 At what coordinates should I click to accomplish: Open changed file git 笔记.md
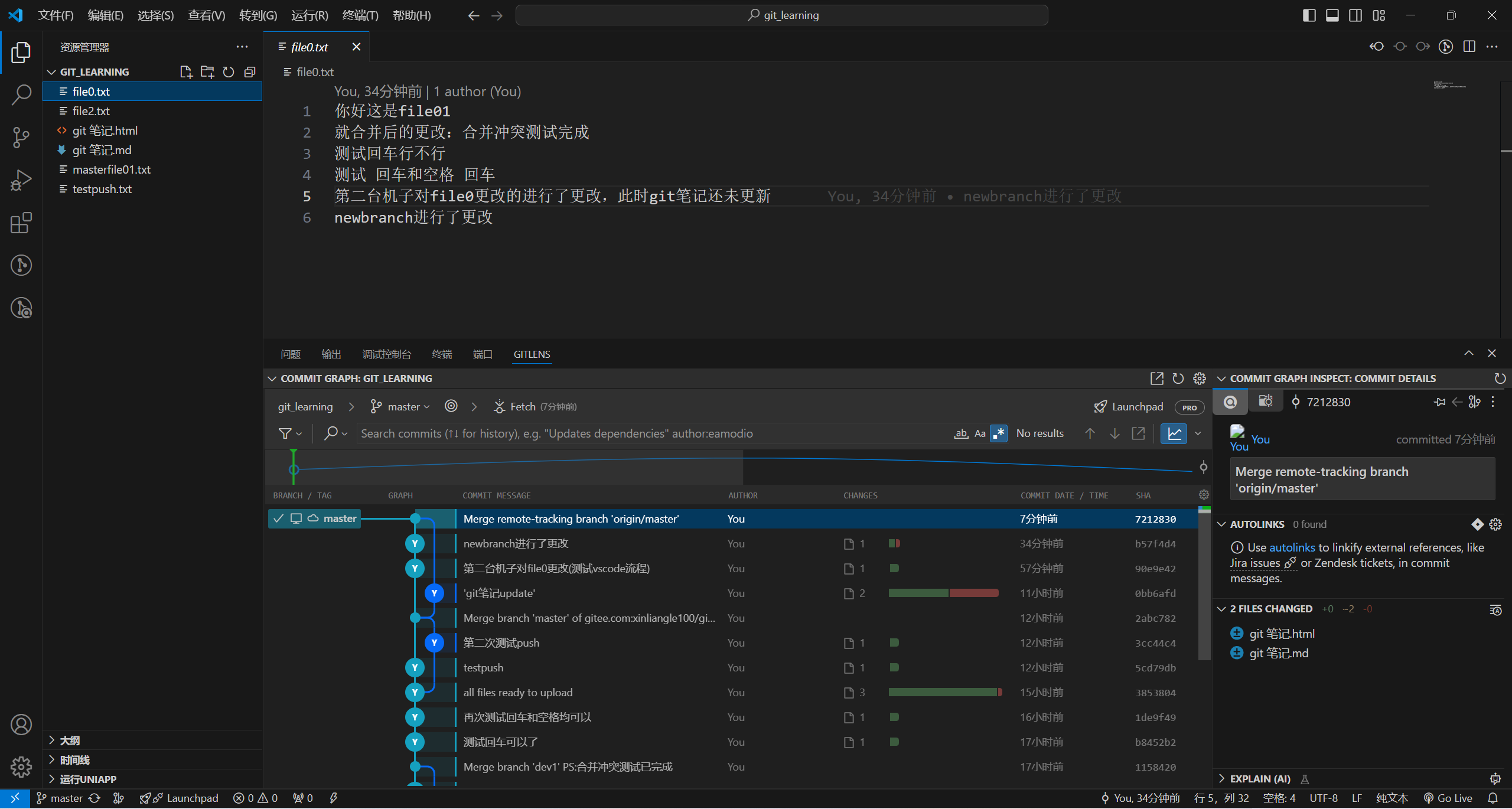(1279, 653)
